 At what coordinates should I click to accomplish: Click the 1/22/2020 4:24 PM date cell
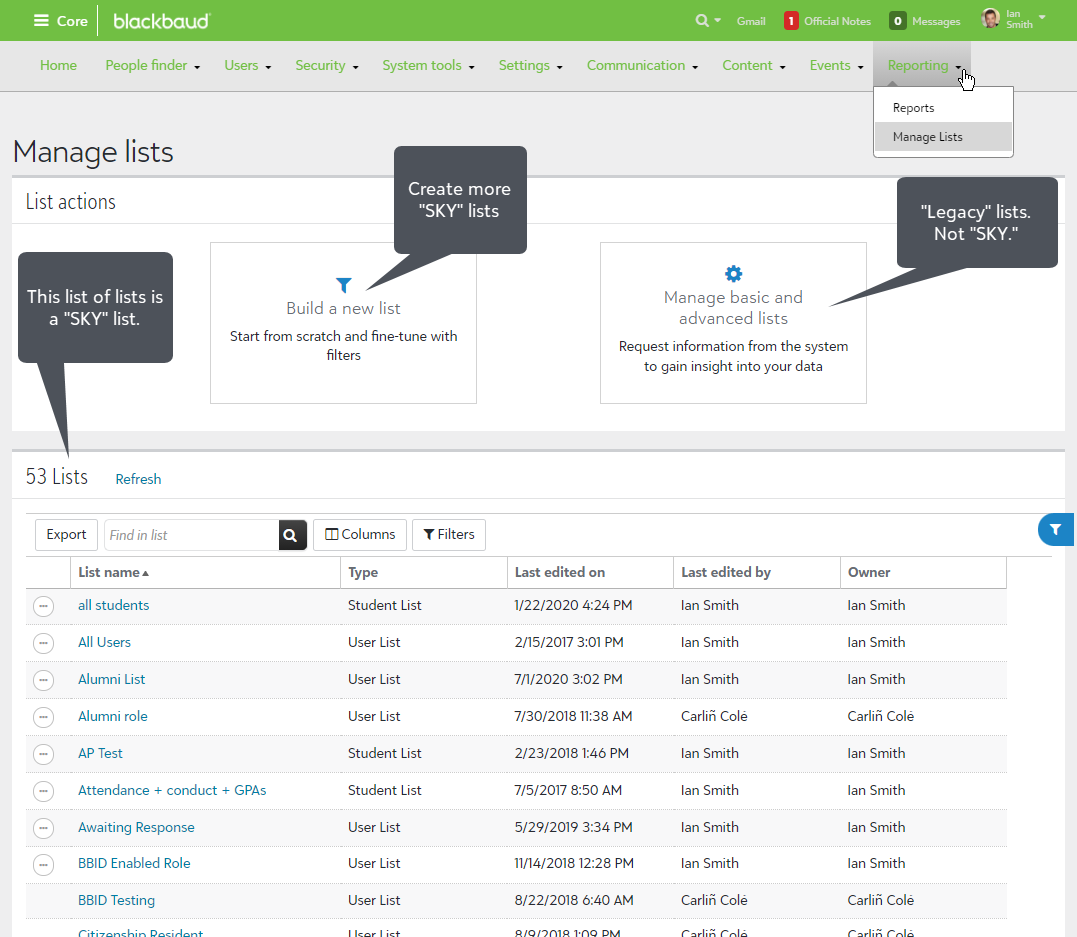point(574,605)
